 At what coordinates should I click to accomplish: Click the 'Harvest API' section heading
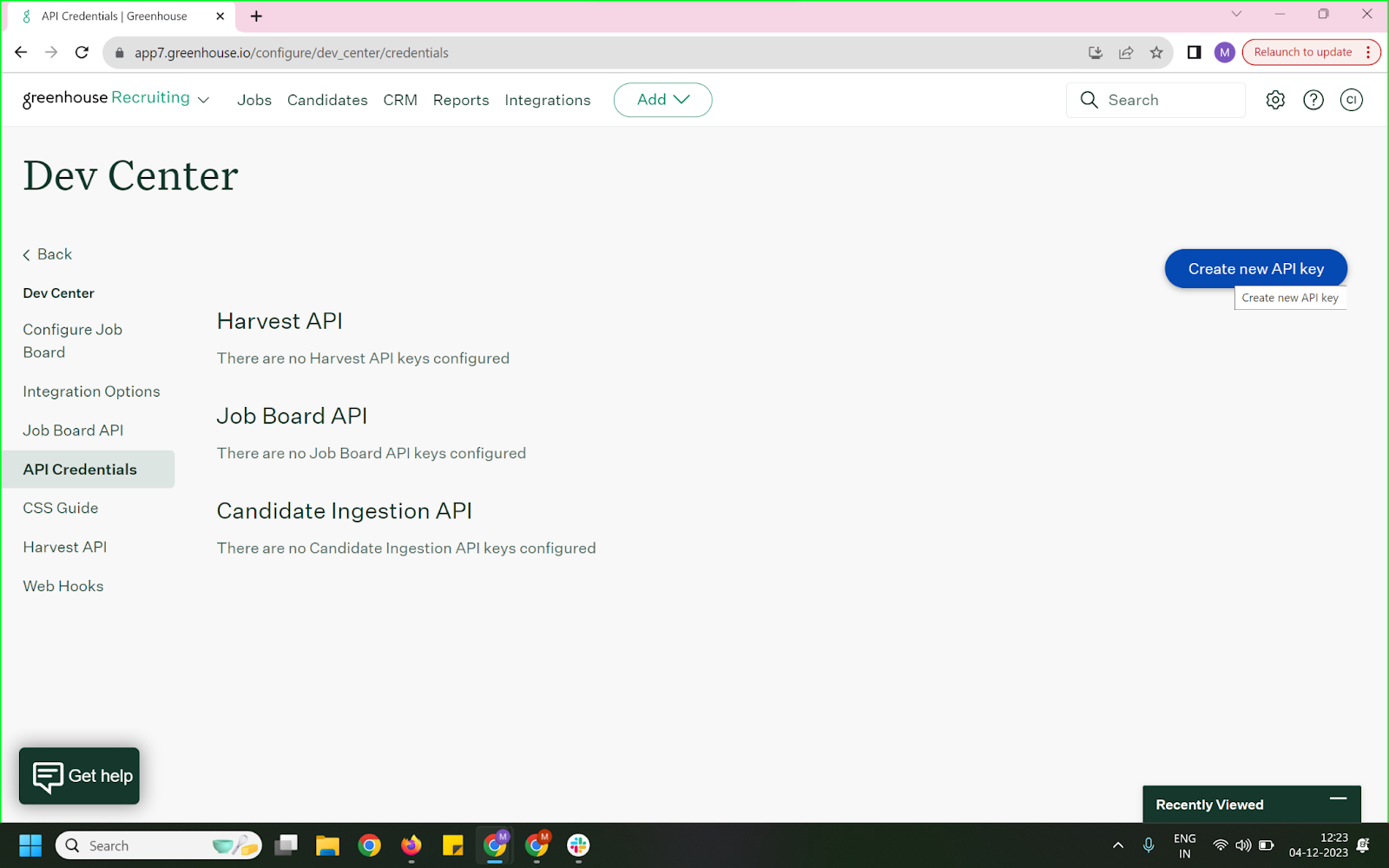[x=280, y=321]
